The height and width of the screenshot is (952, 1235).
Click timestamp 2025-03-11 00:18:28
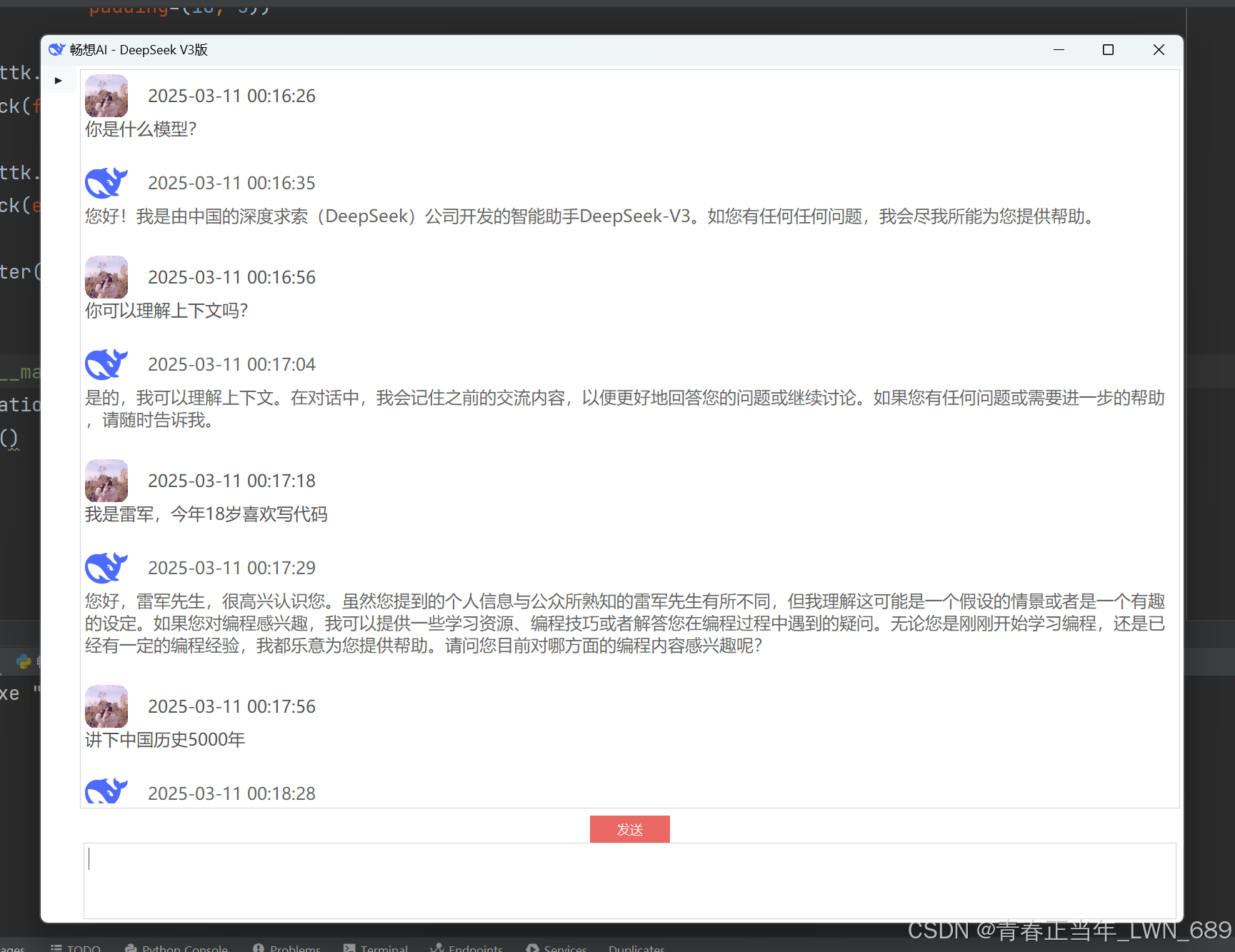pyautogui.click(x=231, y=793)
